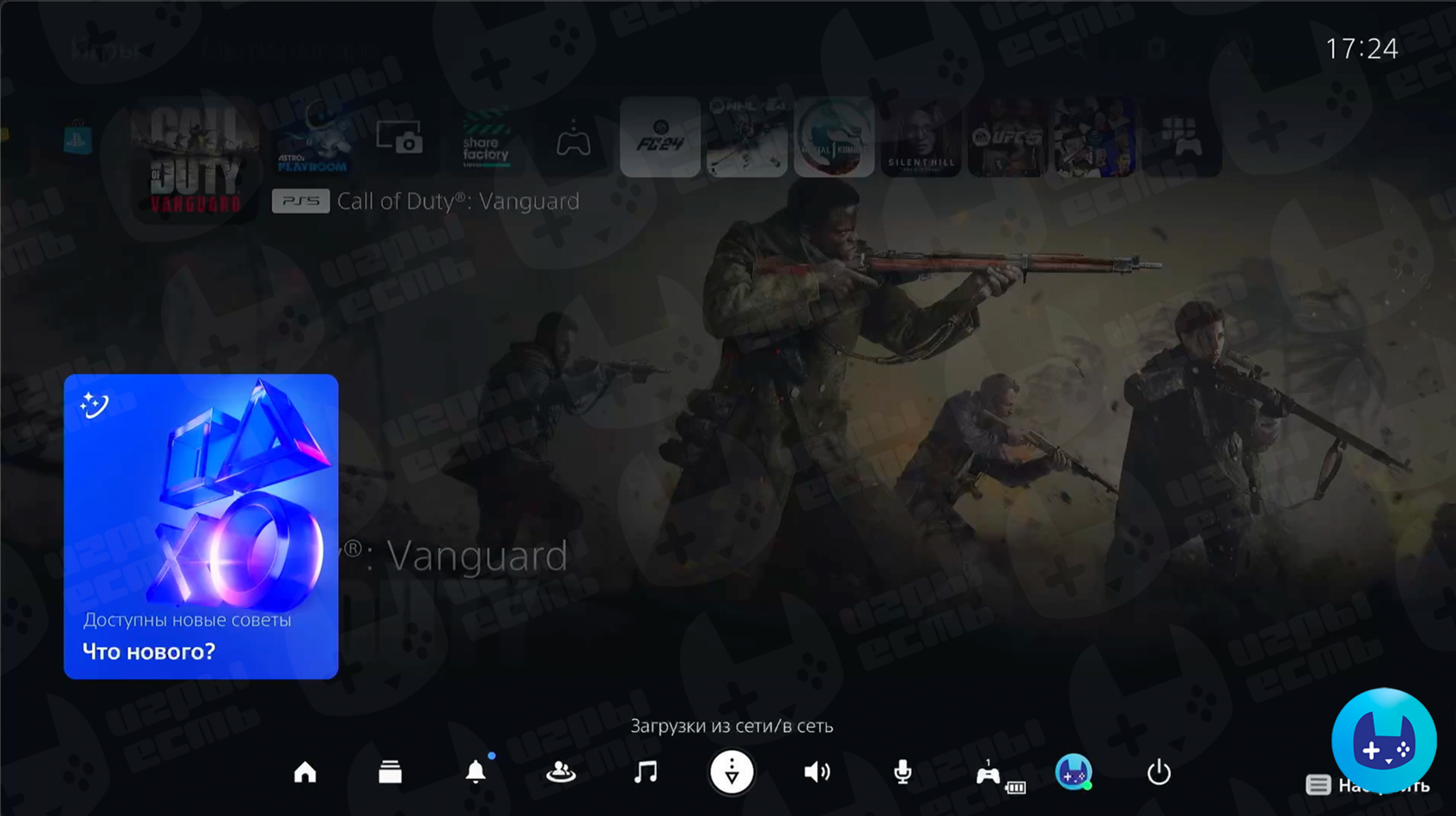Open the Share Factory Studio tile
The image size is (1456, 816).
click(486, 137)
